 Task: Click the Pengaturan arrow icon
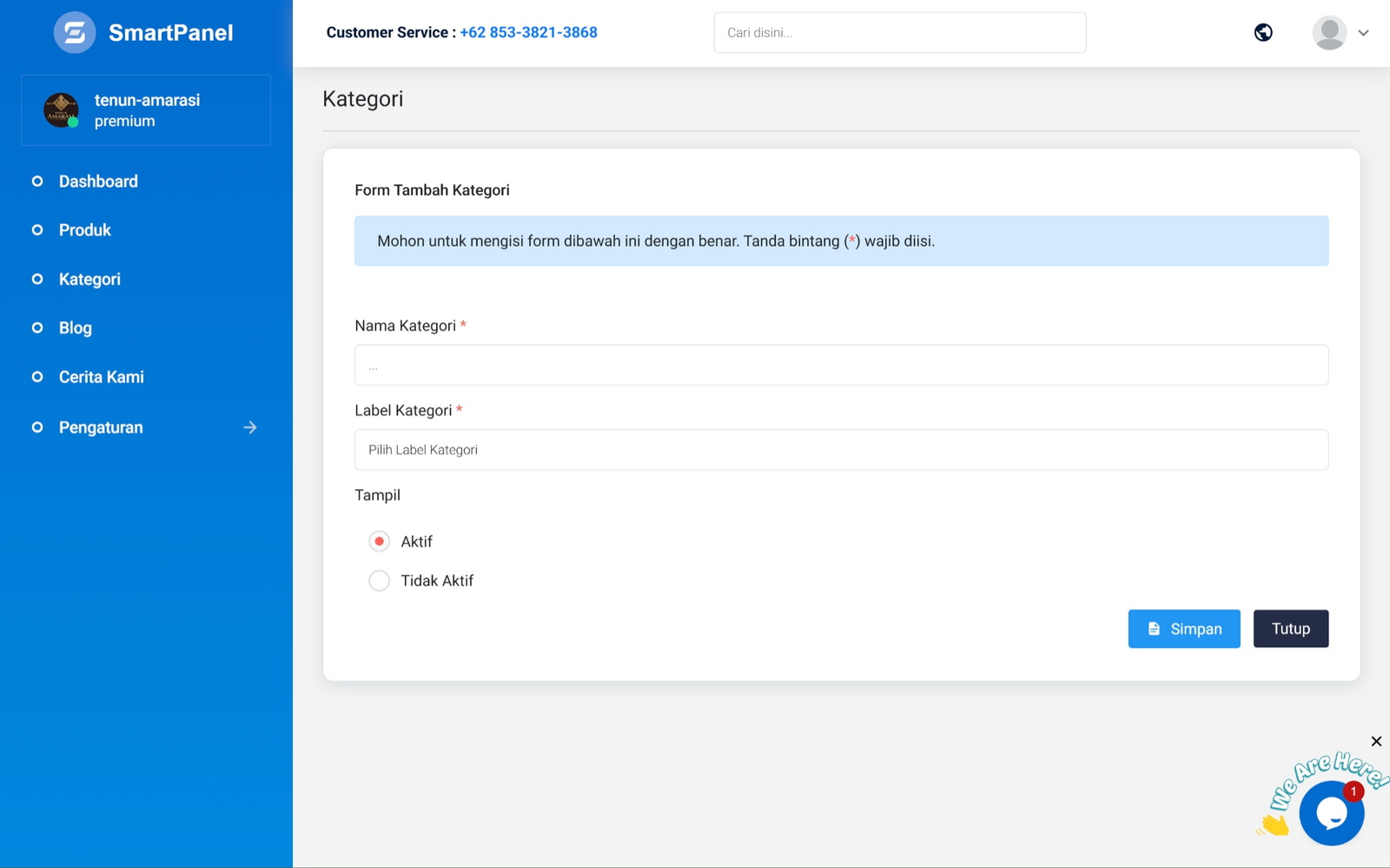pyautogui.click(x=250, y=427)
